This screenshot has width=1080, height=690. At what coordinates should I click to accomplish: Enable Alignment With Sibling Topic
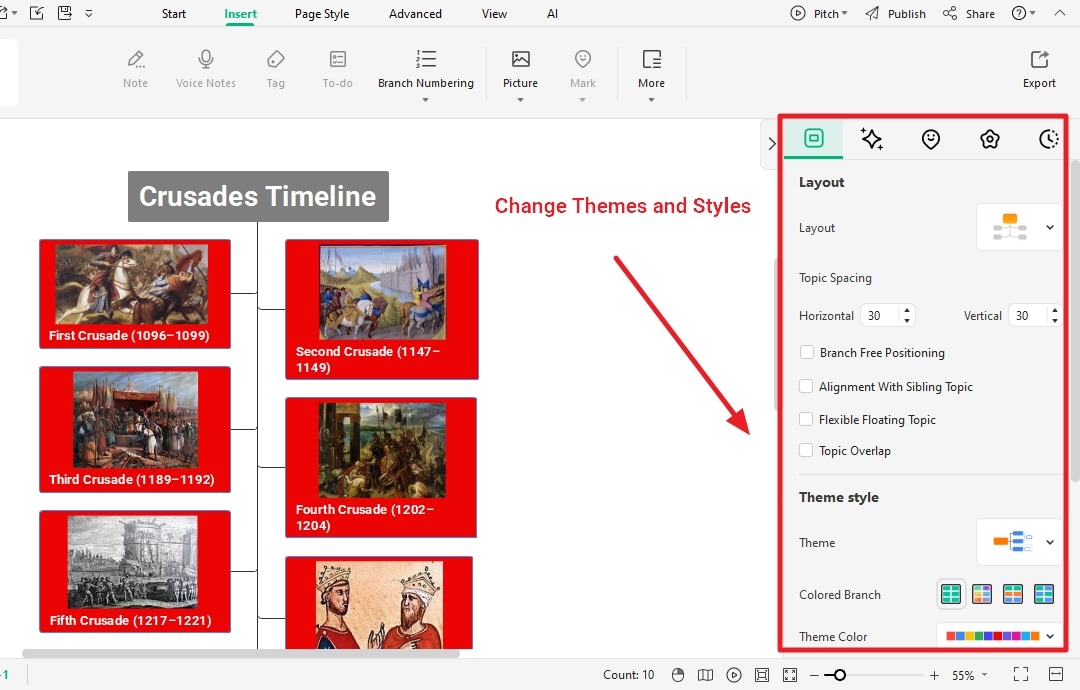(x=806, y=386)
